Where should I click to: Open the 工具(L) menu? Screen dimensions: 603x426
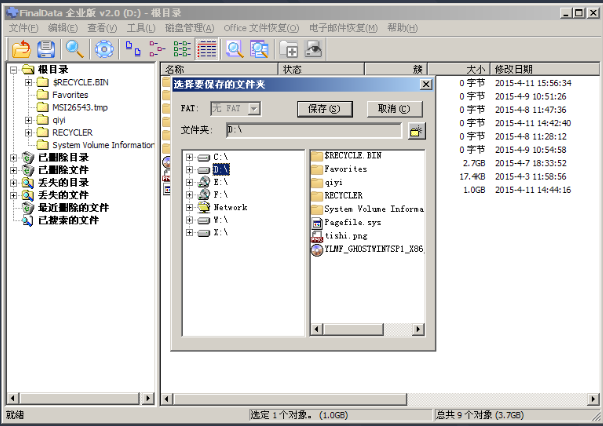click(x=141, y=28)
